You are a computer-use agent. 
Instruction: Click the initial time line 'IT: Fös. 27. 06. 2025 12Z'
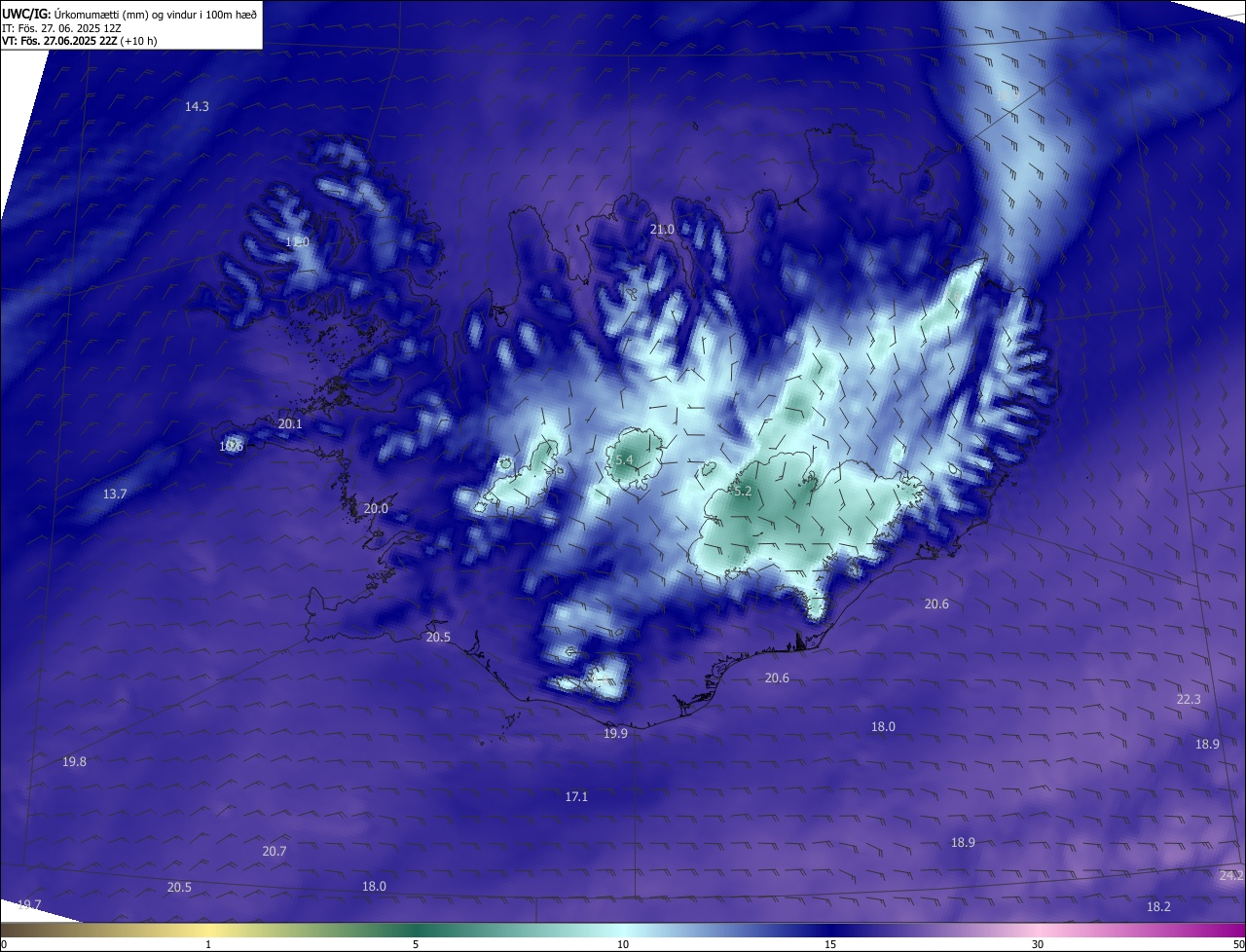click(x=61, y=28)
